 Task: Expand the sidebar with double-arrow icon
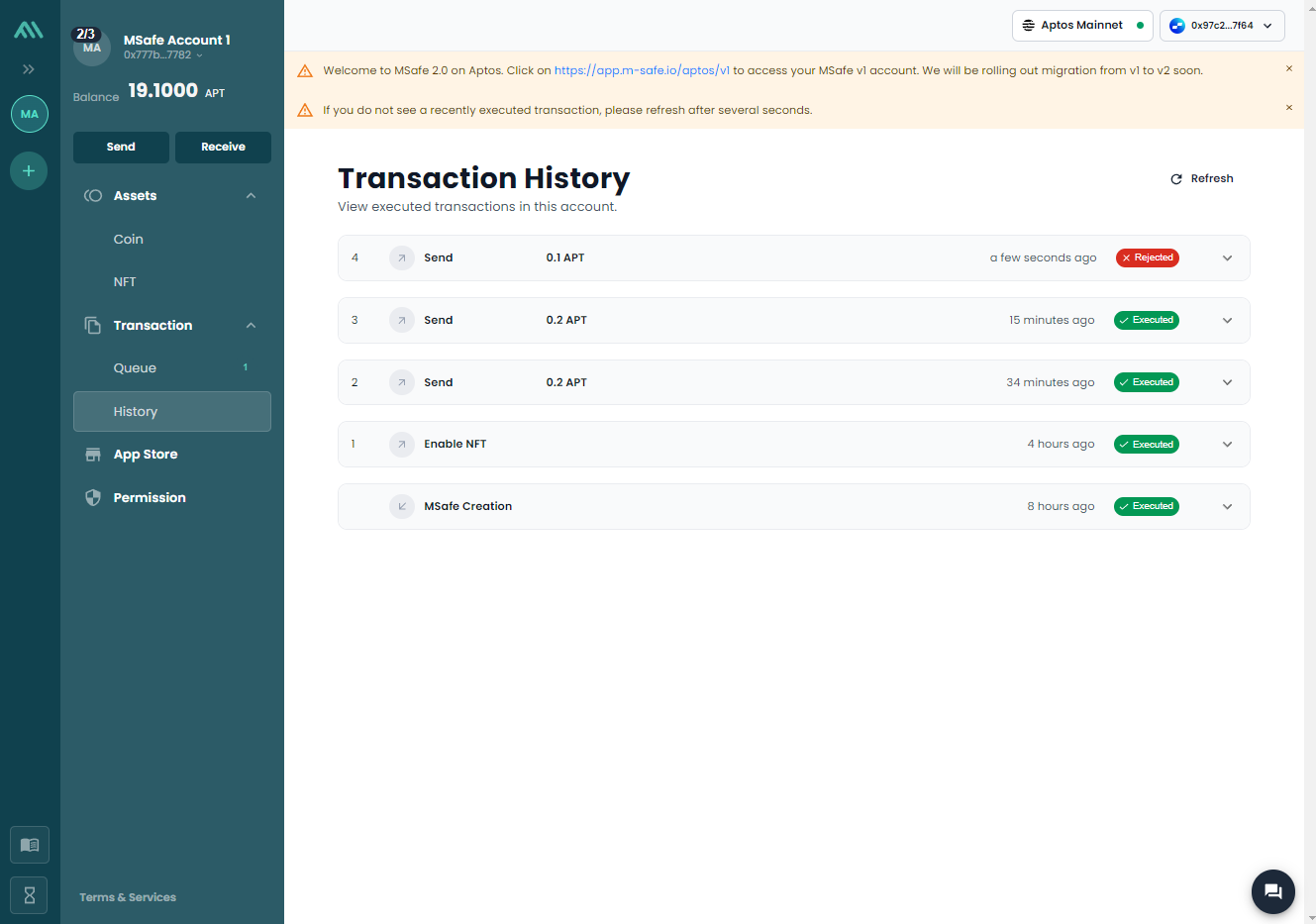click(x=29, y=69)
